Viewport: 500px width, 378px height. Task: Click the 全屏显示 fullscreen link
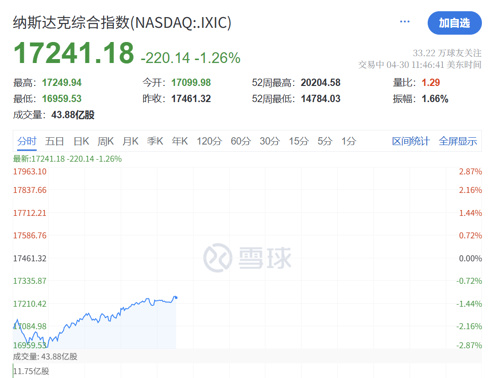[x=458, y=141]
